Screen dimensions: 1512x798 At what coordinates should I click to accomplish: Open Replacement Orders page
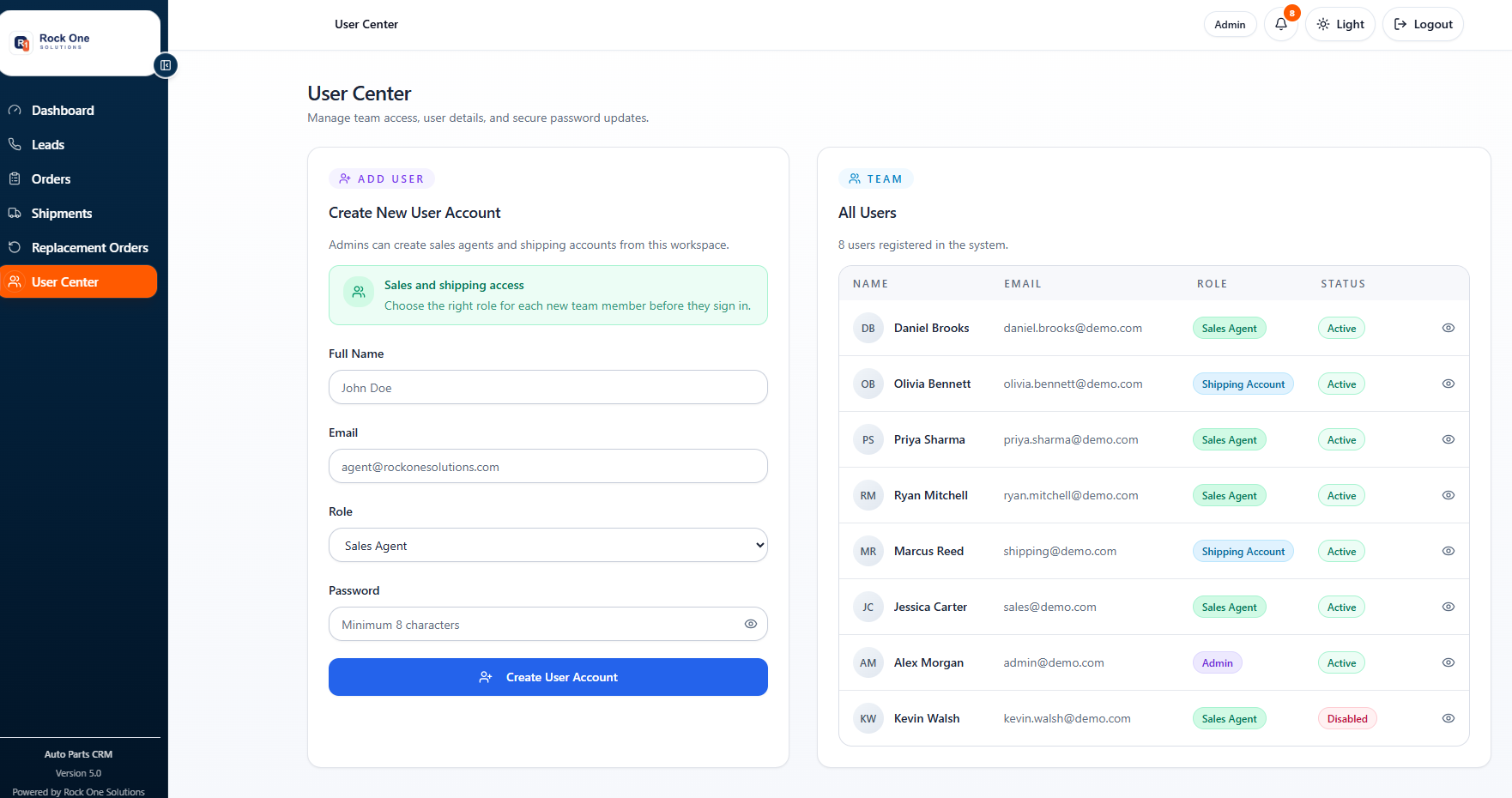pyautogui.click(x=79, y=247)
